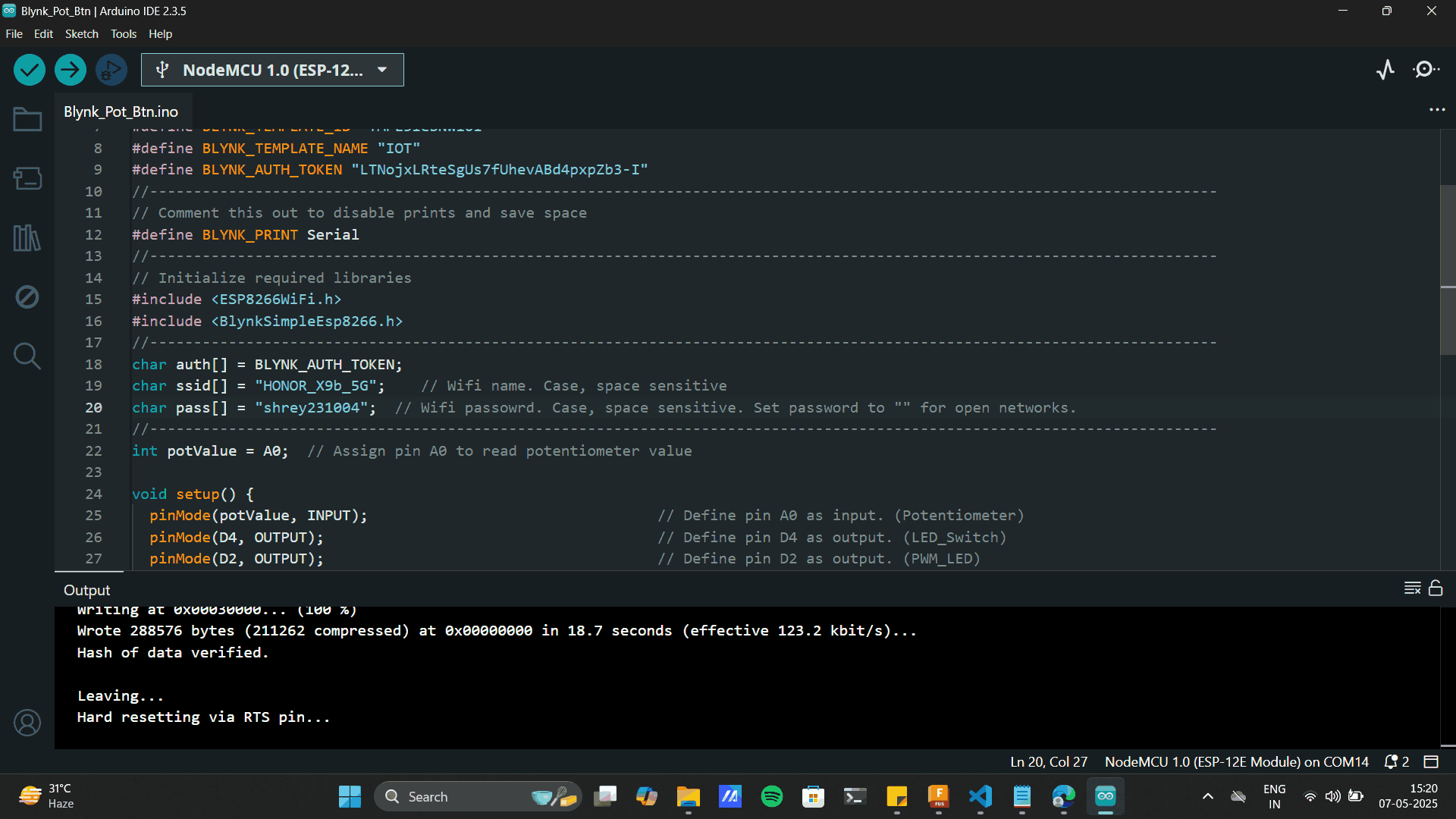
Task: Open the Sketch menu
Action: coord(81,34)
